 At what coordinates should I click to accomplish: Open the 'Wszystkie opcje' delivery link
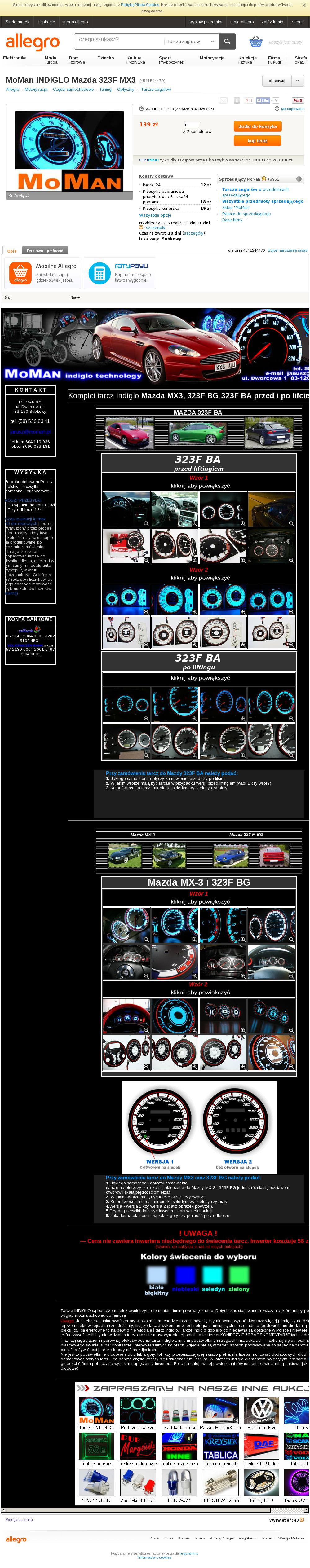point(155,215)
